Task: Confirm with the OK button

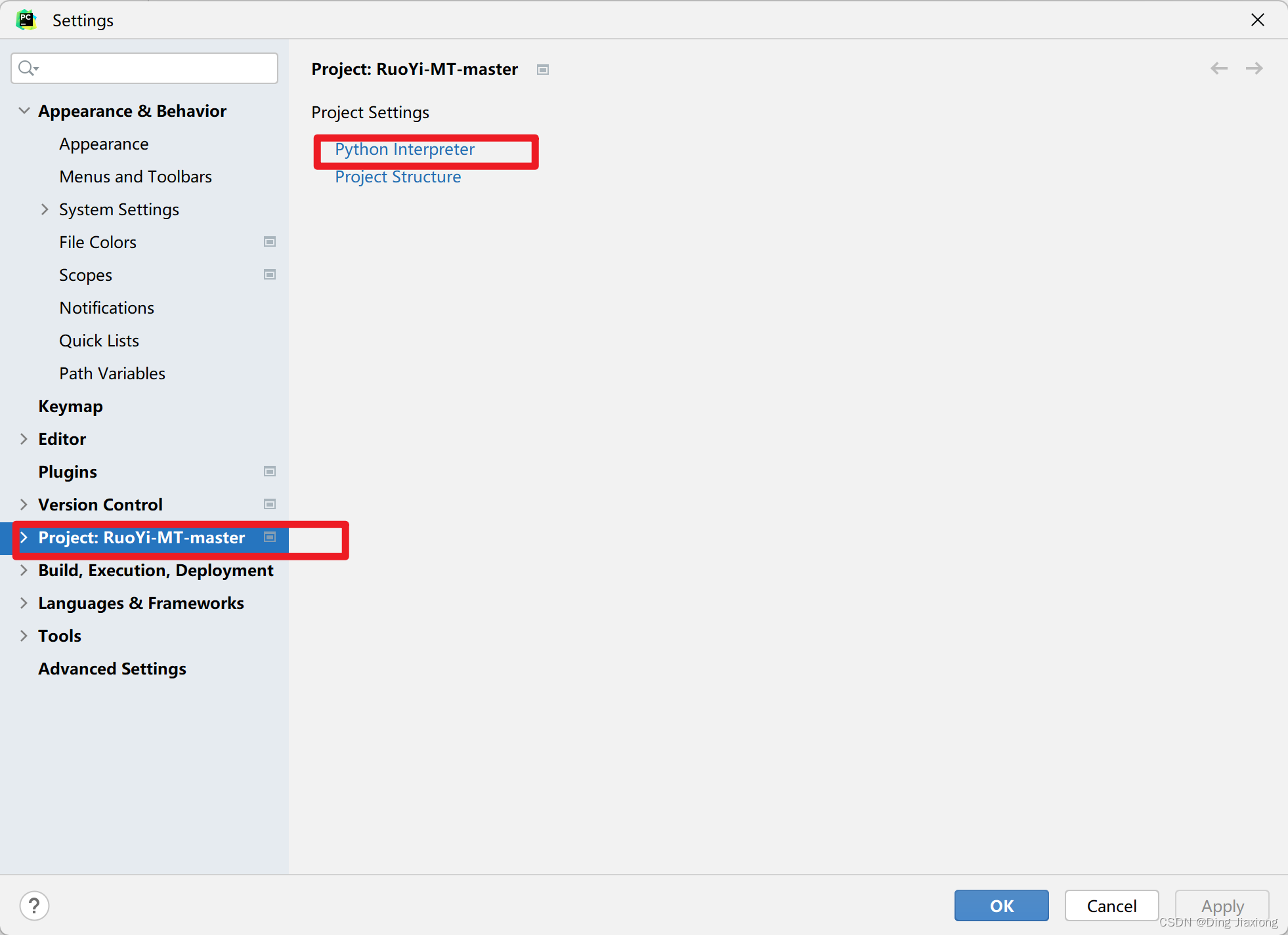Action: [x=1002, y=905]
